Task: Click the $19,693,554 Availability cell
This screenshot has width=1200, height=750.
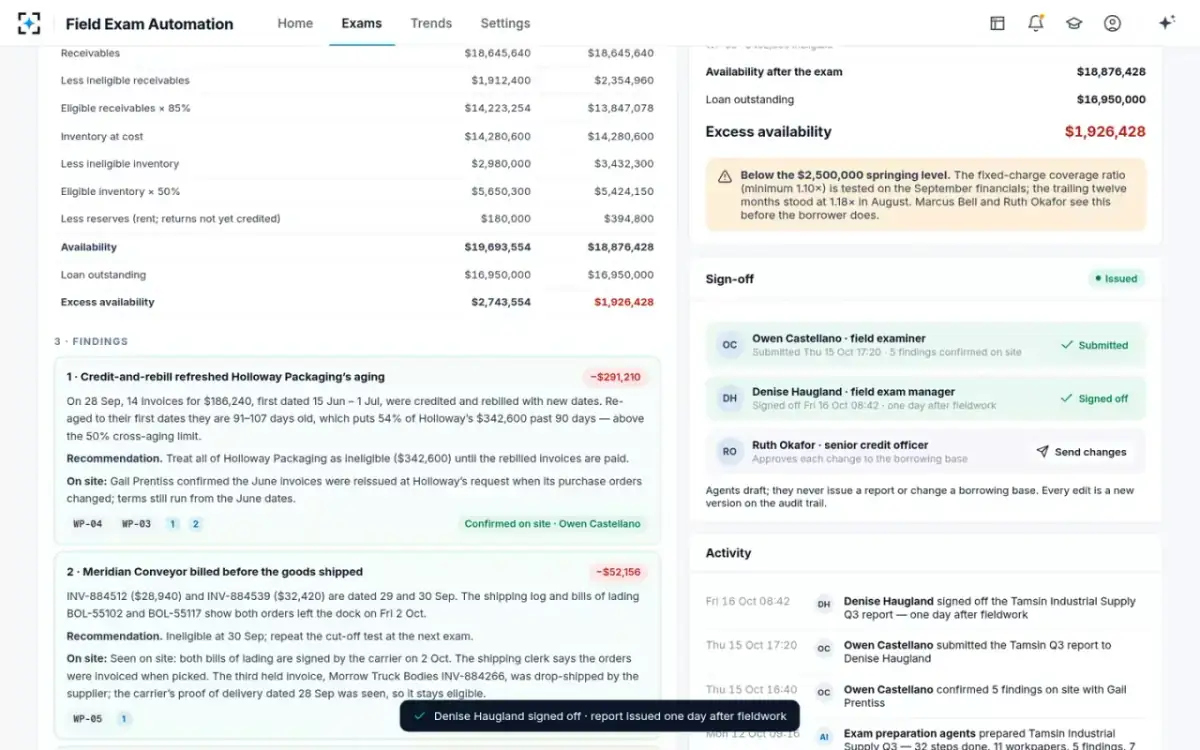Action: pos(498,247)
